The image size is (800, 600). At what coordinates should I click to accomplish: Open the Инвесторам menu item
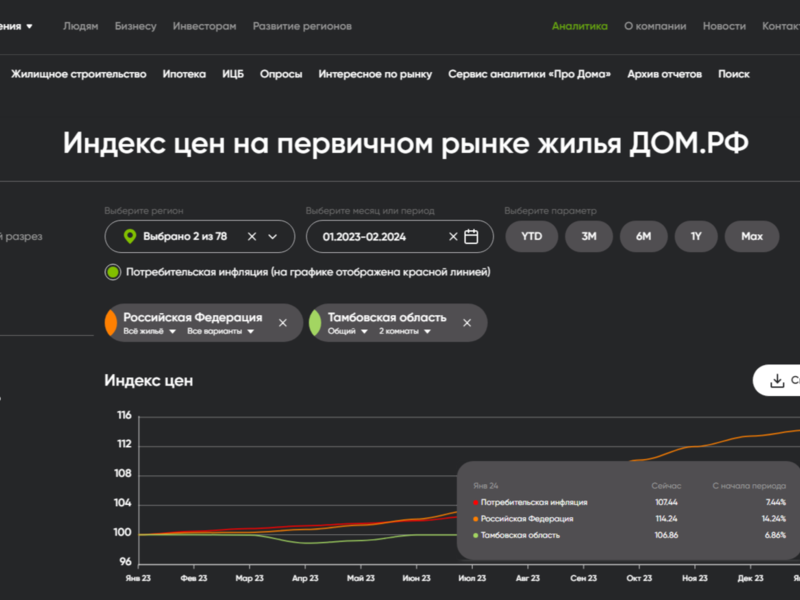(x=204, y=26)
